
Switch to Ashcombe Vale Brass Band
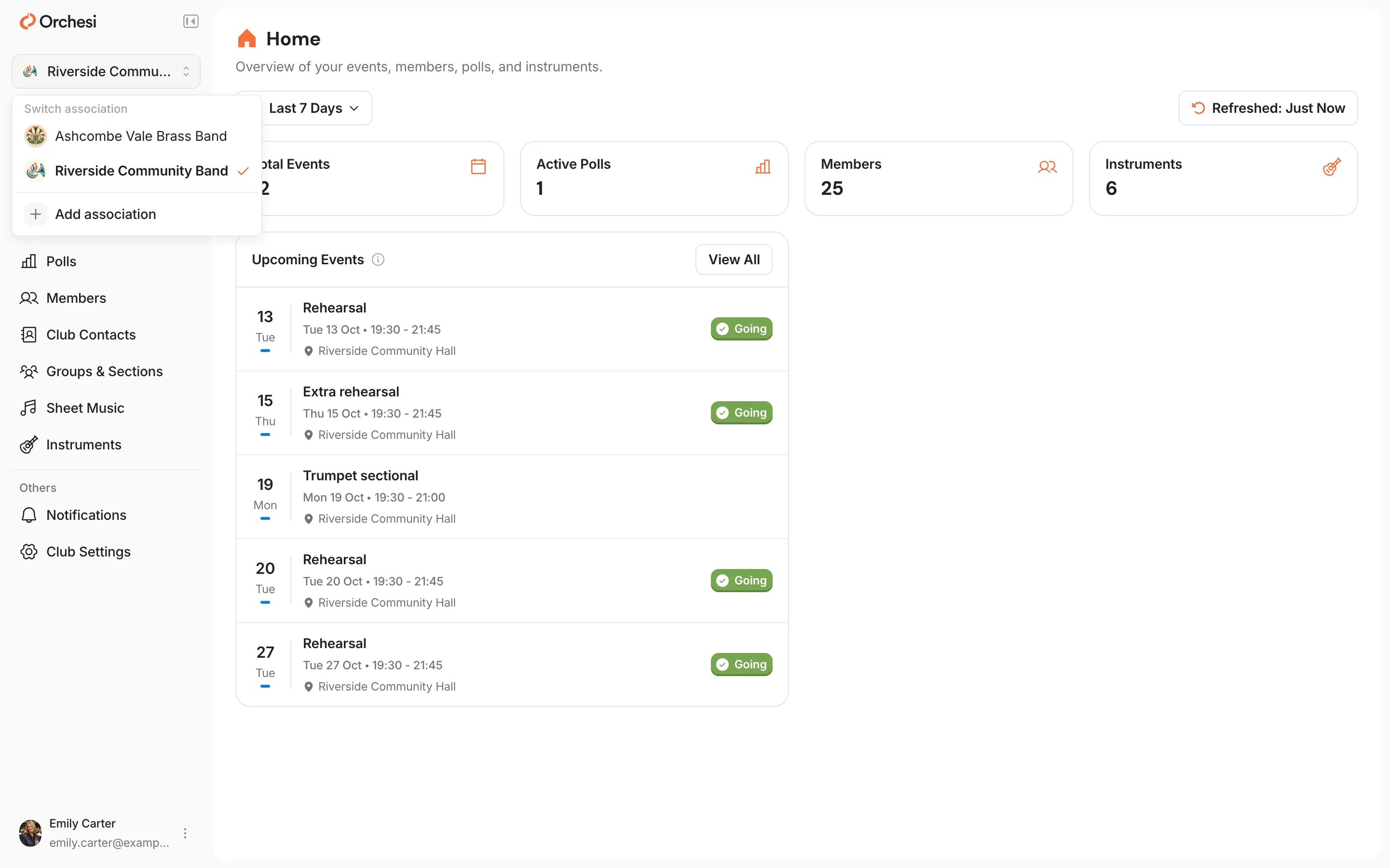point(136,136)
